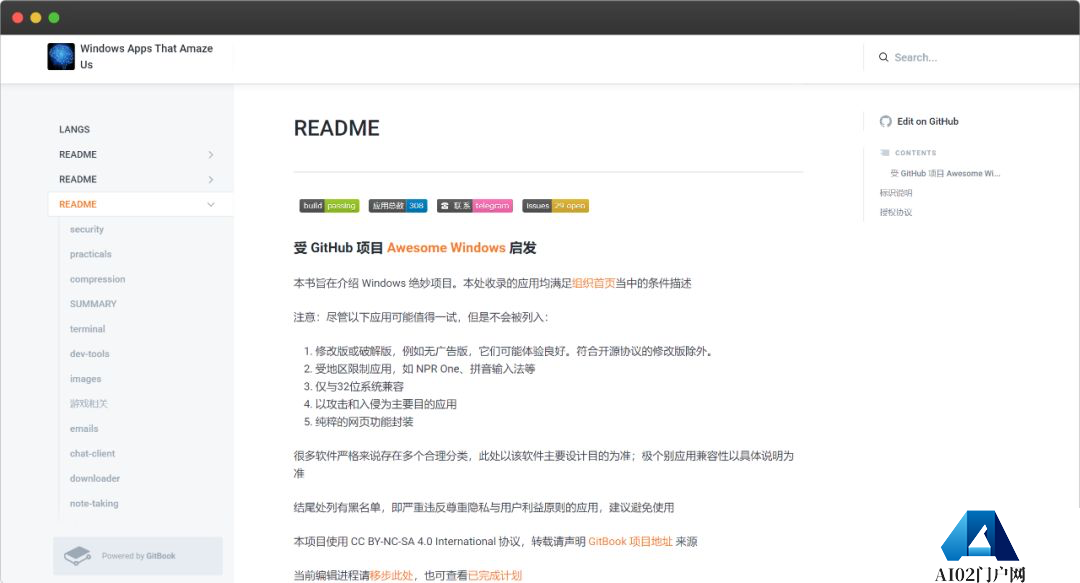Open the images sidebar page
1080x583 pixels.
(85, 378)
